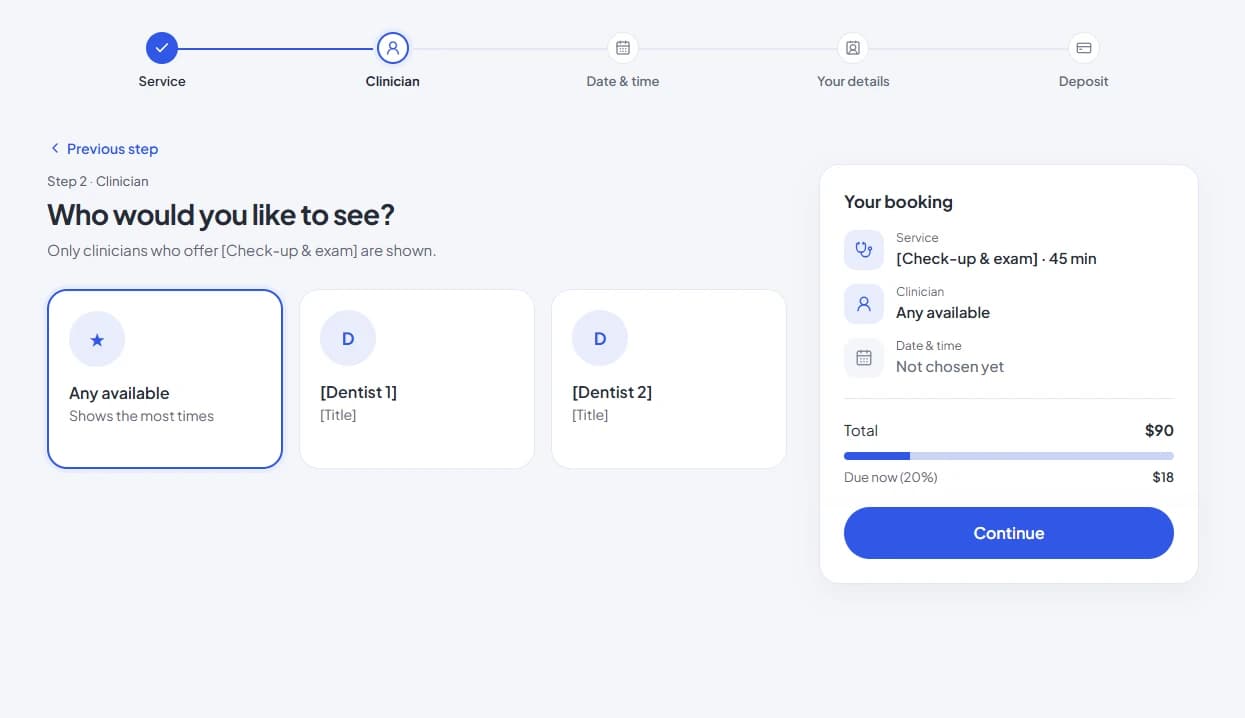Image resolution: width=1245 pixels, height=718 pixels.
Task: Click the stethoscope Service icon in booking summary
Action: click(x=864, y=250)
